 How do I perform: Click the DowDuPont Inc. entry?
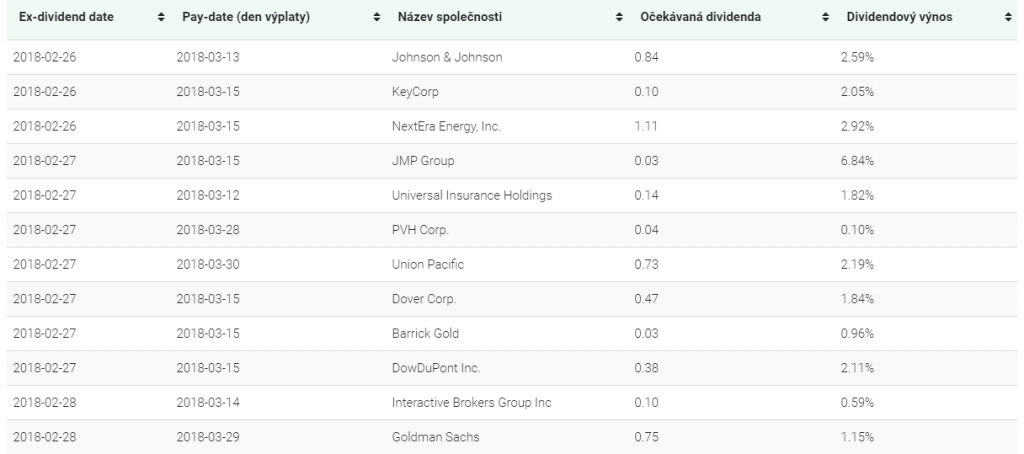435,368
